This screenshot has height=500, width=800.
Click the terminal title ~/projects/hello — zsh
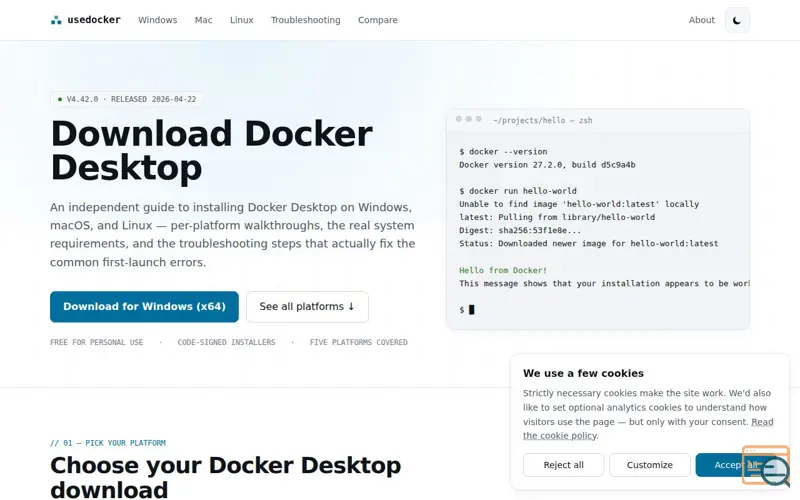point(542,120)
